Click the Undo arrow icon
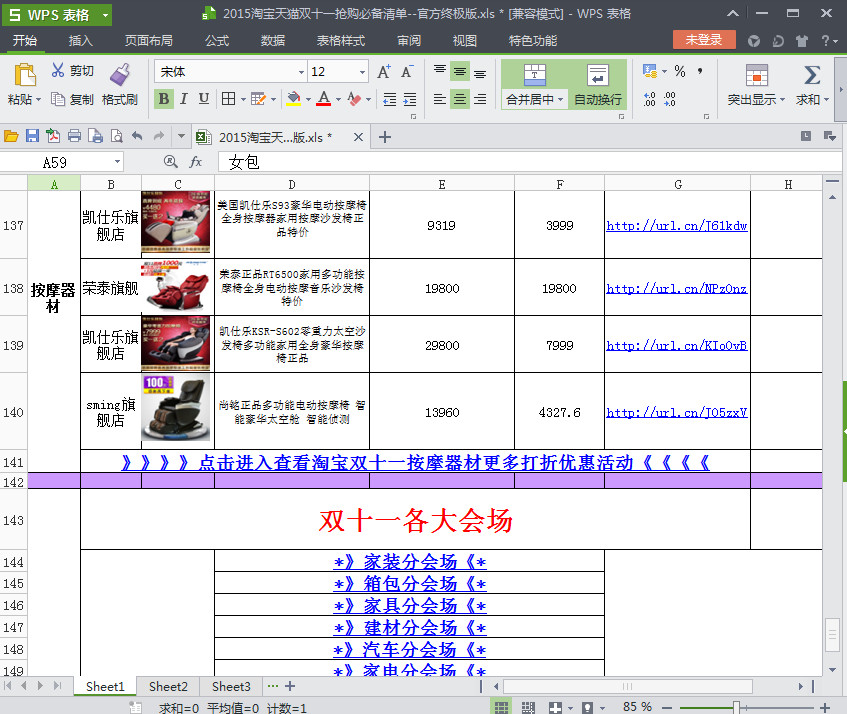 tap(138, 136)
